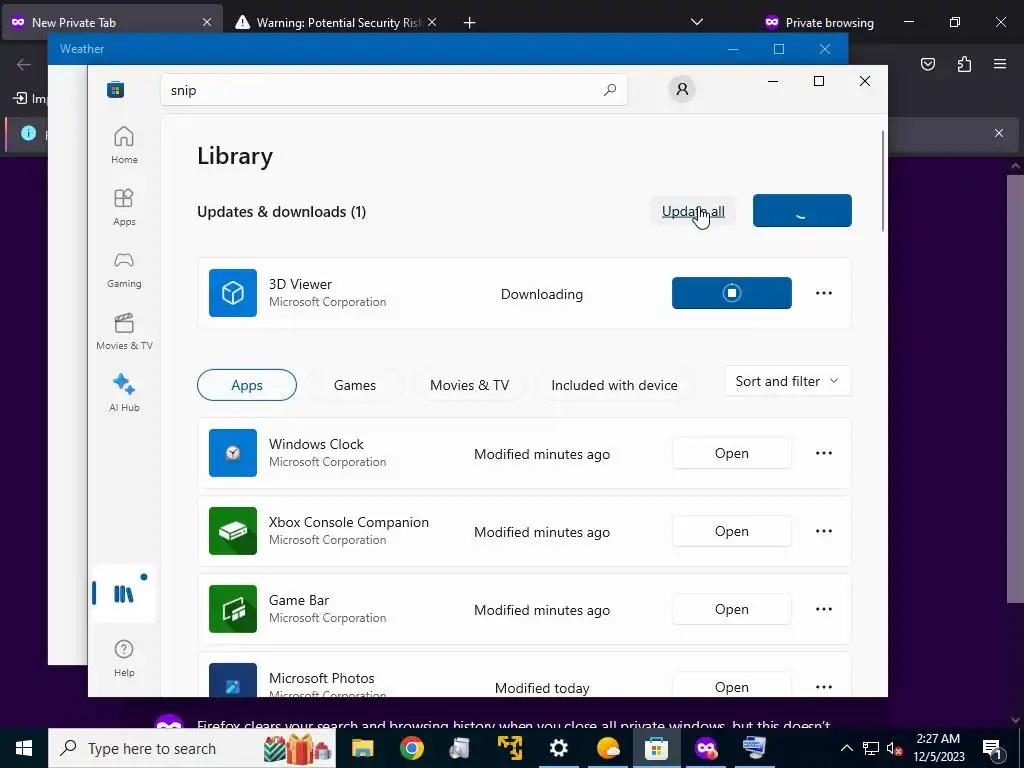
Task: Open Microsoft Photos app
Action: coord(731,686)
